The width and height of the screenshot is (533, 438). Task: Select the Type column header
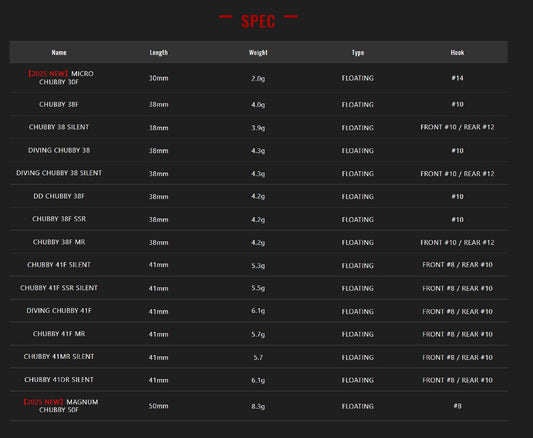358,52
